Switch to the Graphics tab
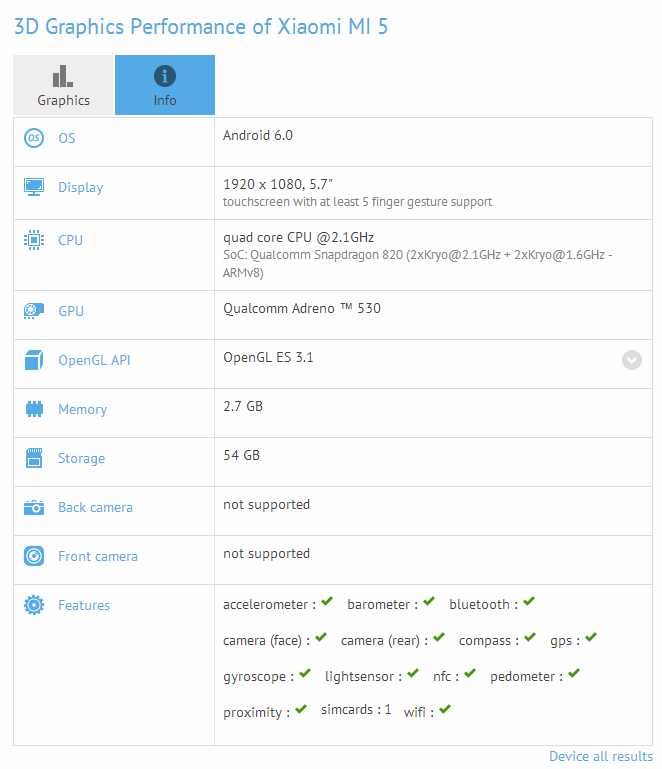 click(63, 86)
